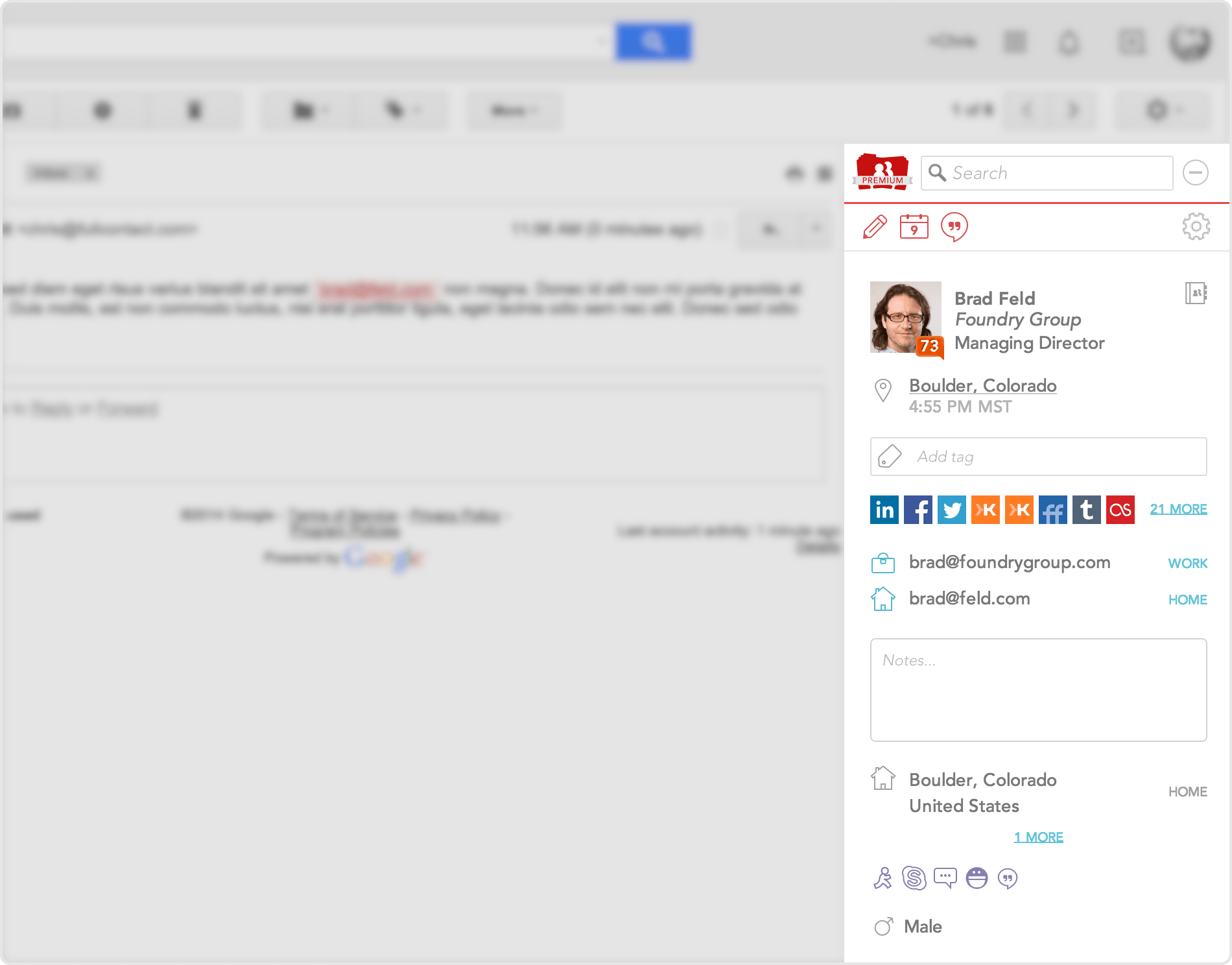
Task: Open Brad Feld's LinkedIn profile icon
Action: click(x=884, y=510)
